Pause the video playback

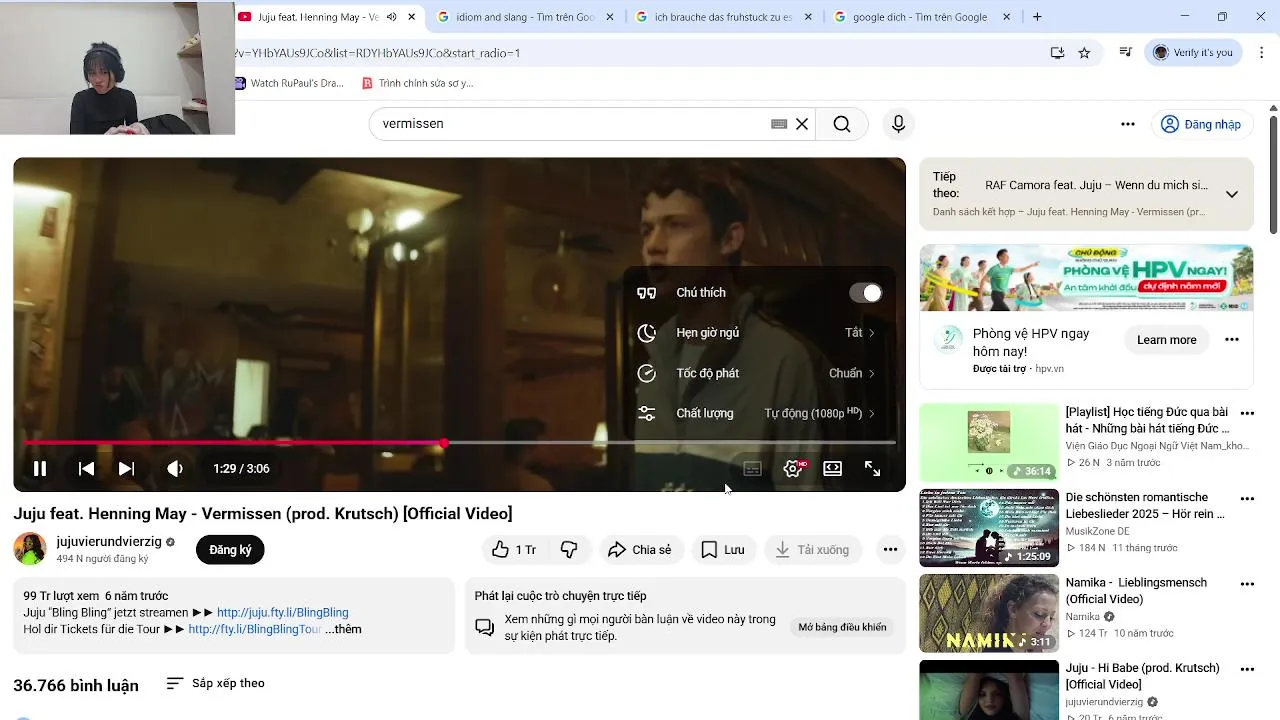coord(40,468)
